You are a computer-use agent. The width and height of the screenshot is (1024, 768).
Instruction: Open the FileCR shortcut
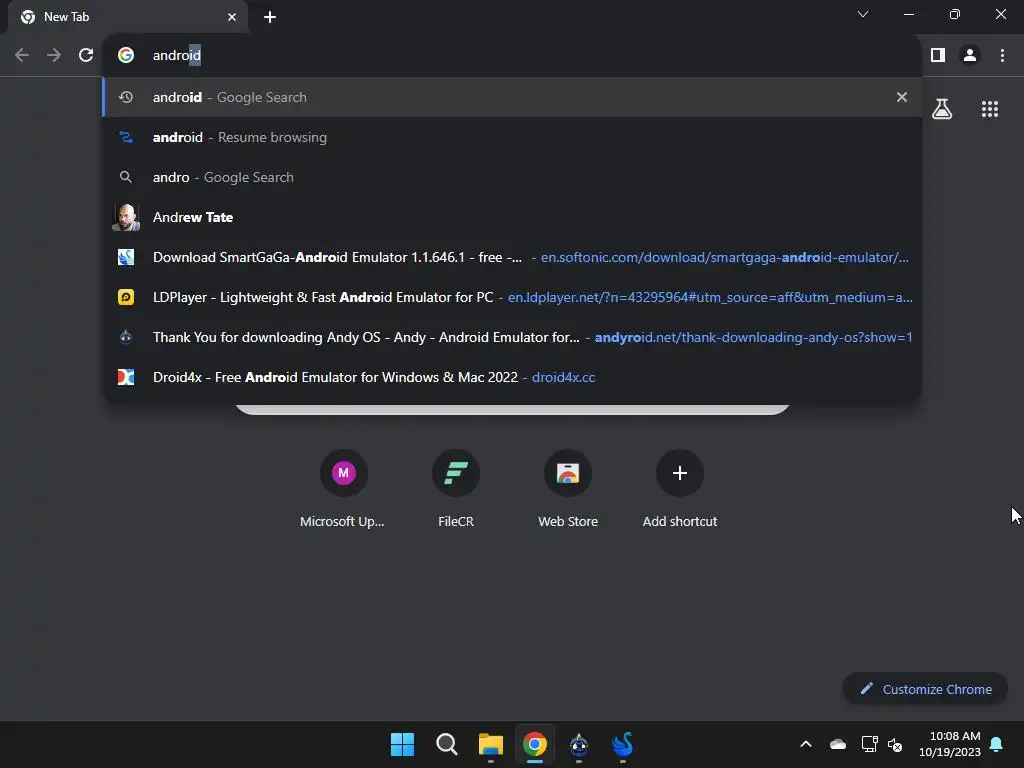(x=456, y=488)
